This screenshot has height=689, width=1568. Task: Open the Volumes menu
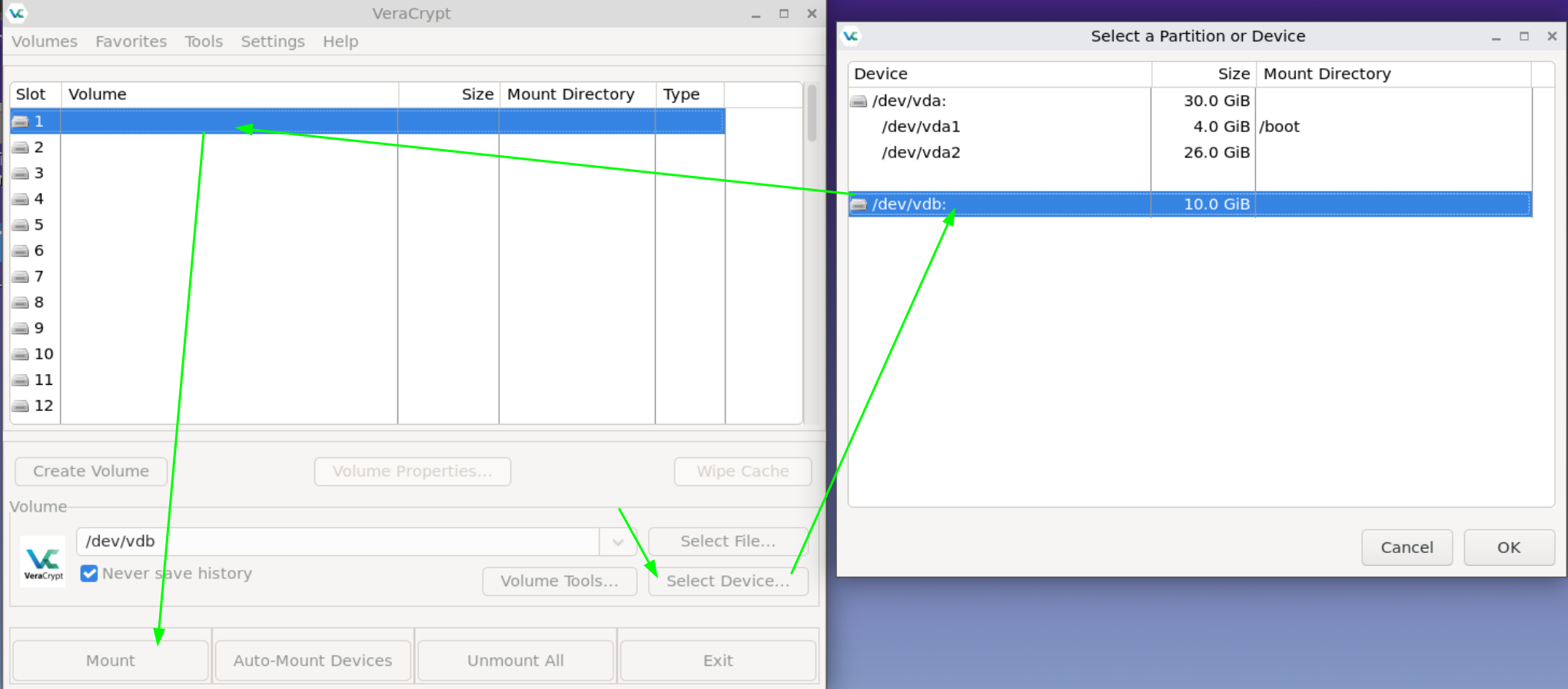click(x=45, y=41)
